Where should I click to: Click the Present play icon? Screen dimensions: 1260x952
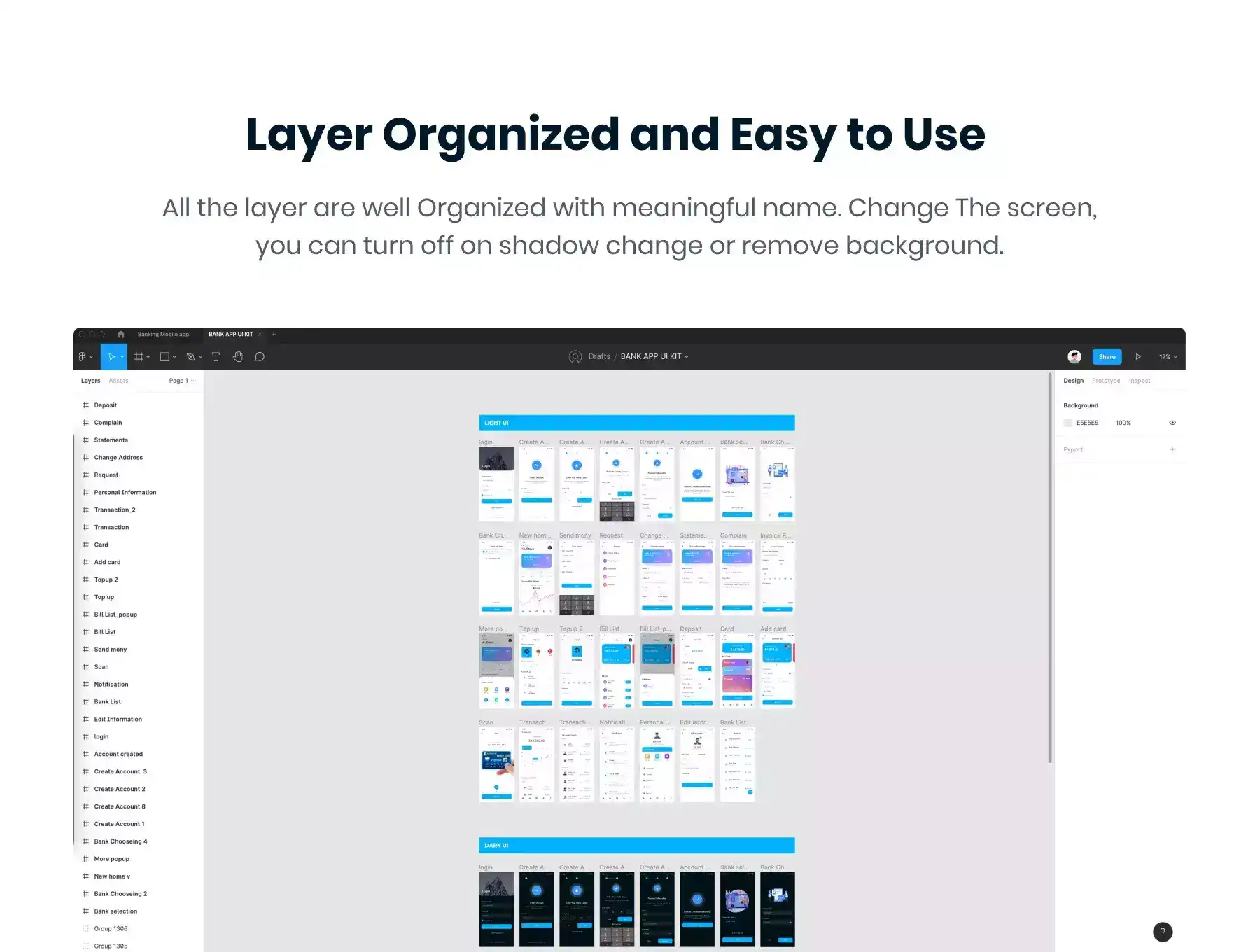point(1138,357)
